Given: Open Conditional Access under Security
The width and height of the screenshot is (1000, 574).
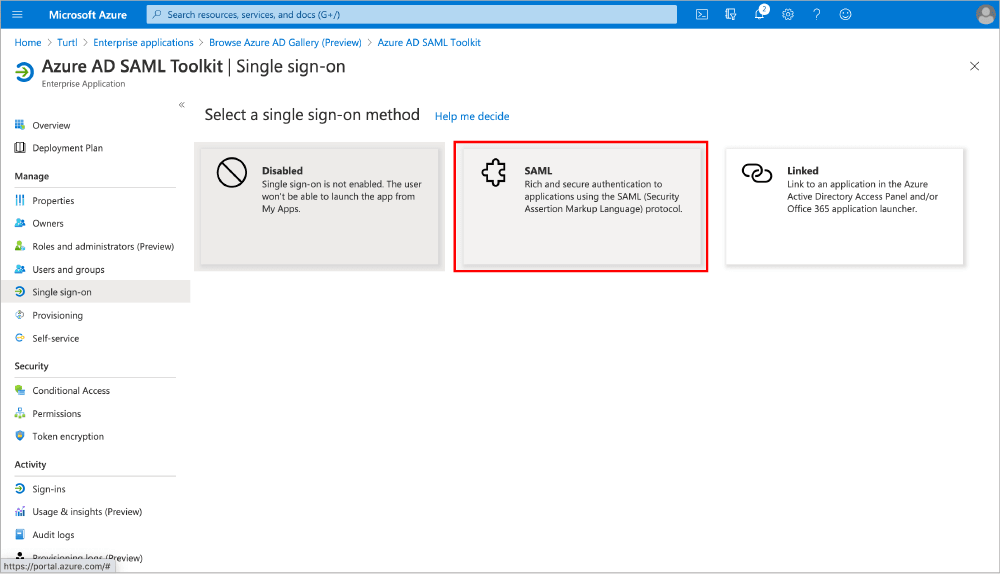Looking at the screenshot, I should (71, 391).
